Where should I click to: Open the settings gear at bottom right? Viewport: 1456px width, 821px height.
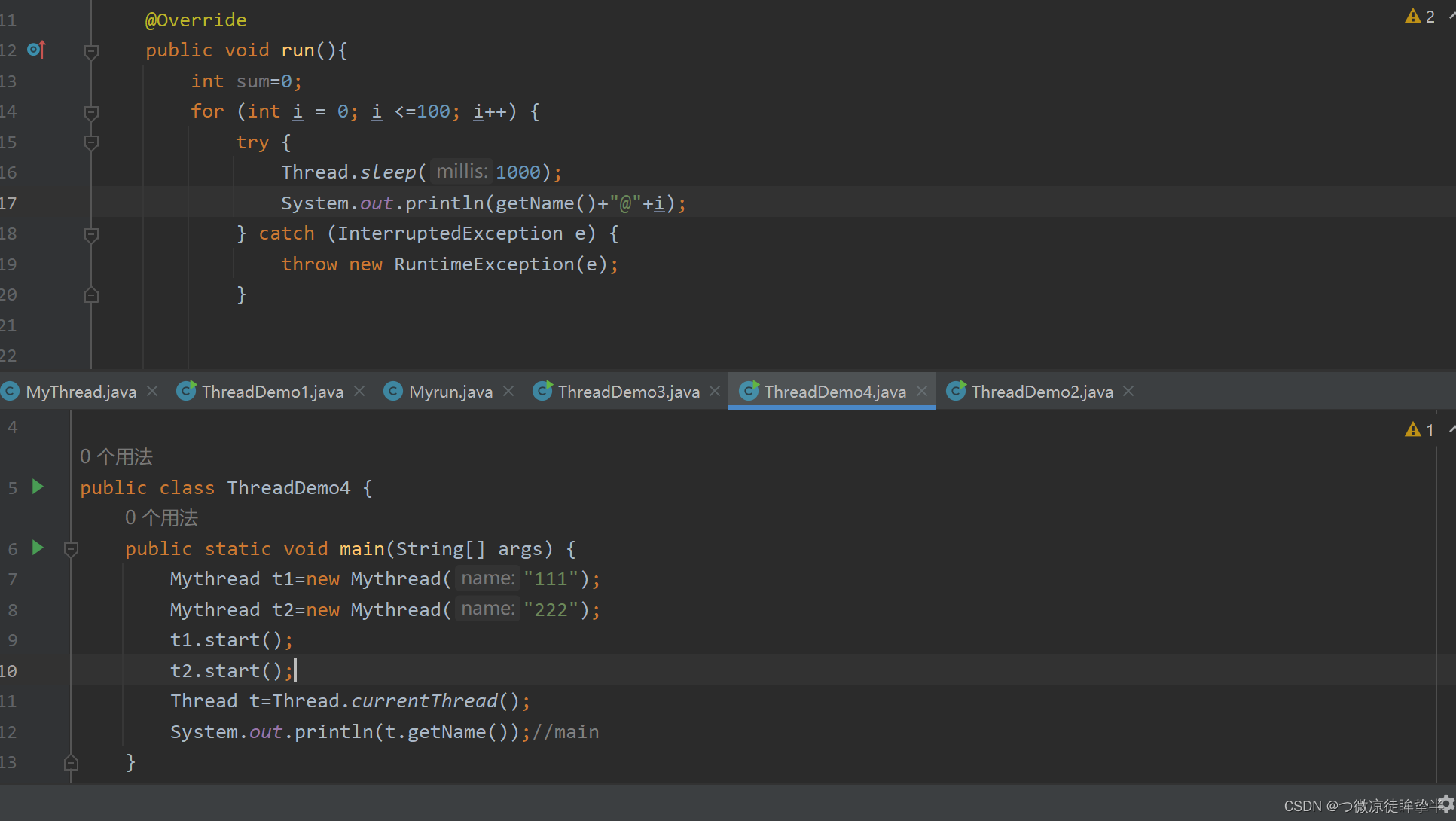pyautogui.click(x=1447, y=804)
